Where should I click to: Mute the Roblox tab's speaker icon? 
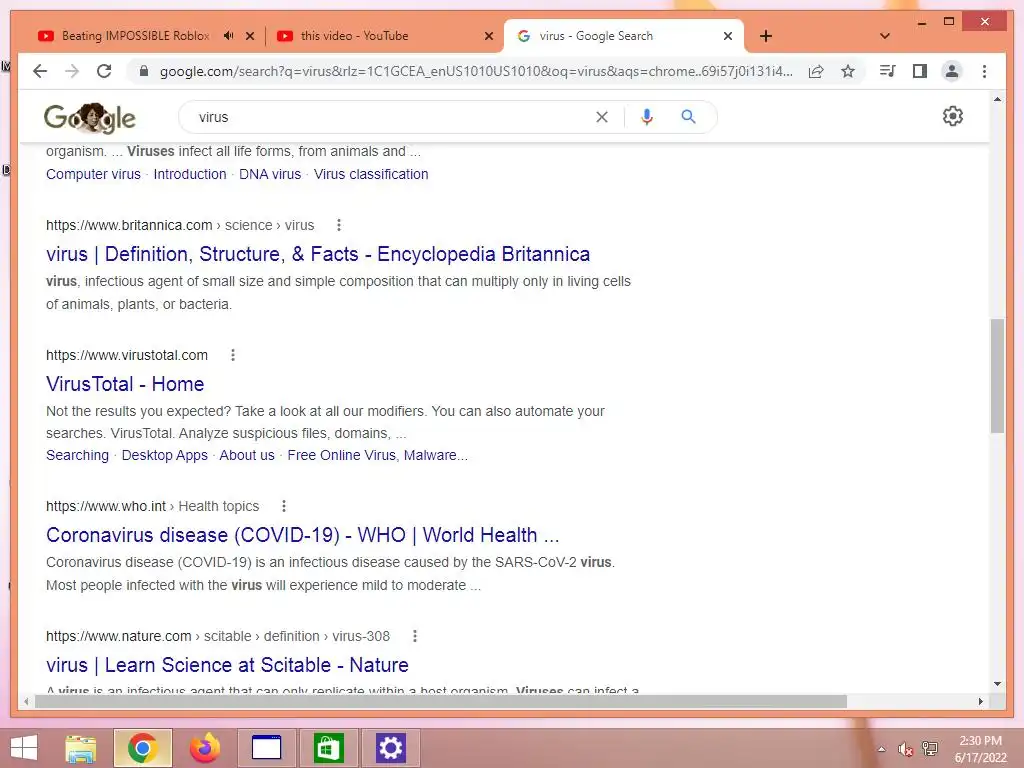[x=228, y=36]
